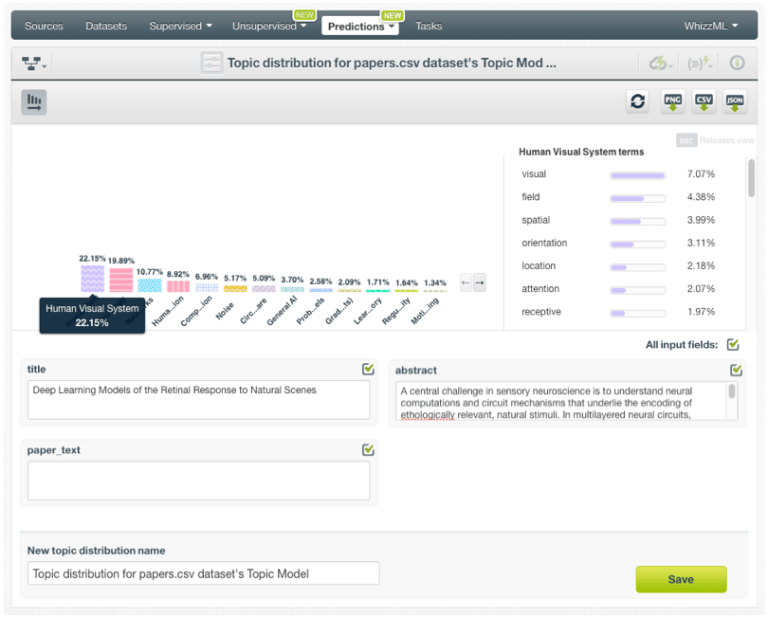The width and height of the screenshot is (768, 617).
Task: Uncheck the title field checkbox
Action: coord(368,369)
